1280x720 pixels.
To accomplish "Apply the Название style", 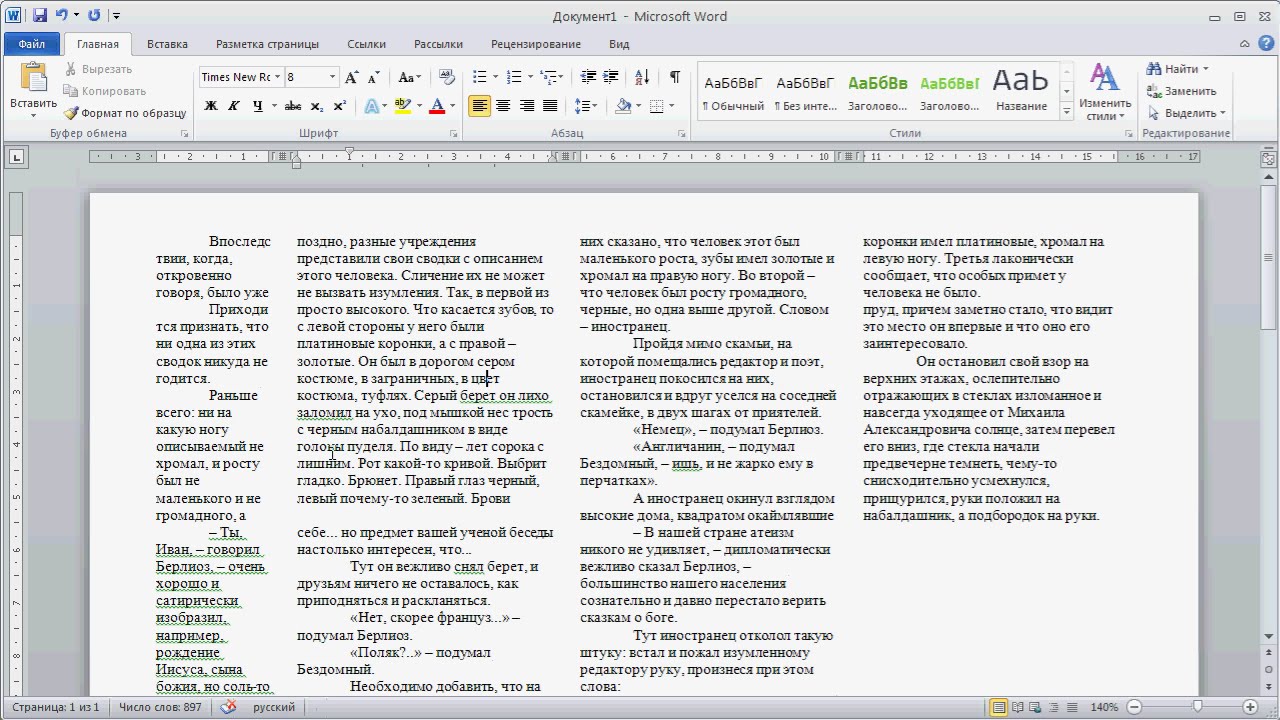I will [x=1021, y=91].
